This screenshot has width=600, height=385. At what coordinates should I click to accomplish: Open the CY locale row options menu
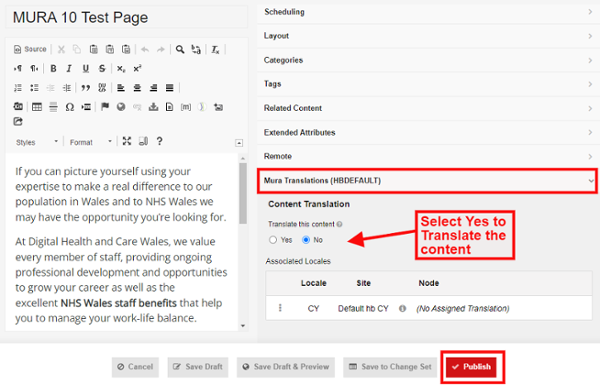point(280,308)
